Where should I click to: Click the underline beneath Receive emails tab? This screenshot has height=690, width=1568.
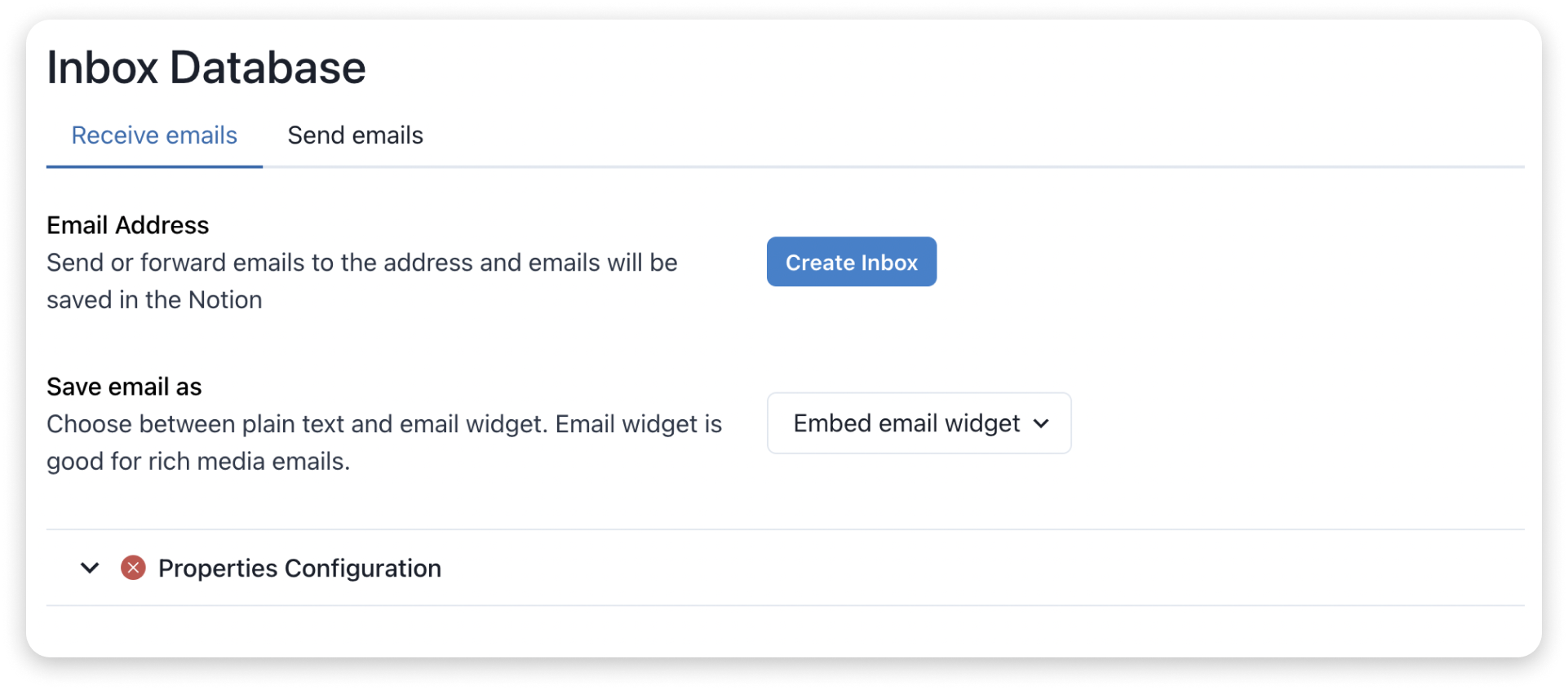153,168
